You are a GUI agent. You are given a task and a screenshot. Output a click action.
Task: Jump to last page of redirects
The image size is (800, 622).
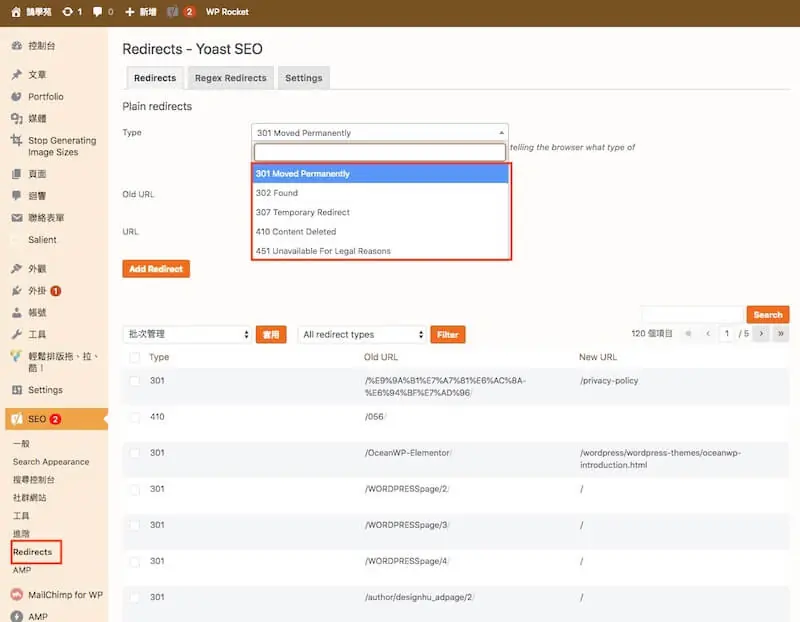click(781, 334)
